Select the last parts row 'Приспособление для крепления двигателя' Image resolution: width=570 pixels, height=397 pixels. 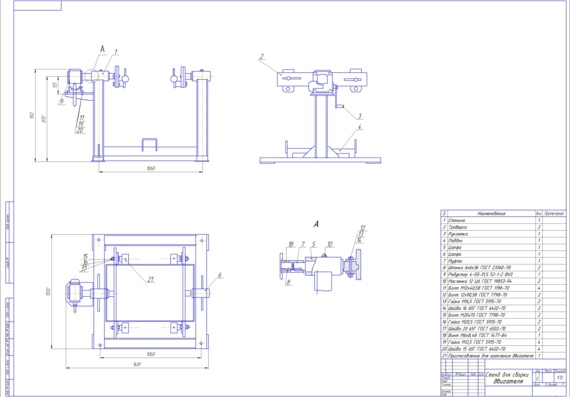[x=503, y=356]
